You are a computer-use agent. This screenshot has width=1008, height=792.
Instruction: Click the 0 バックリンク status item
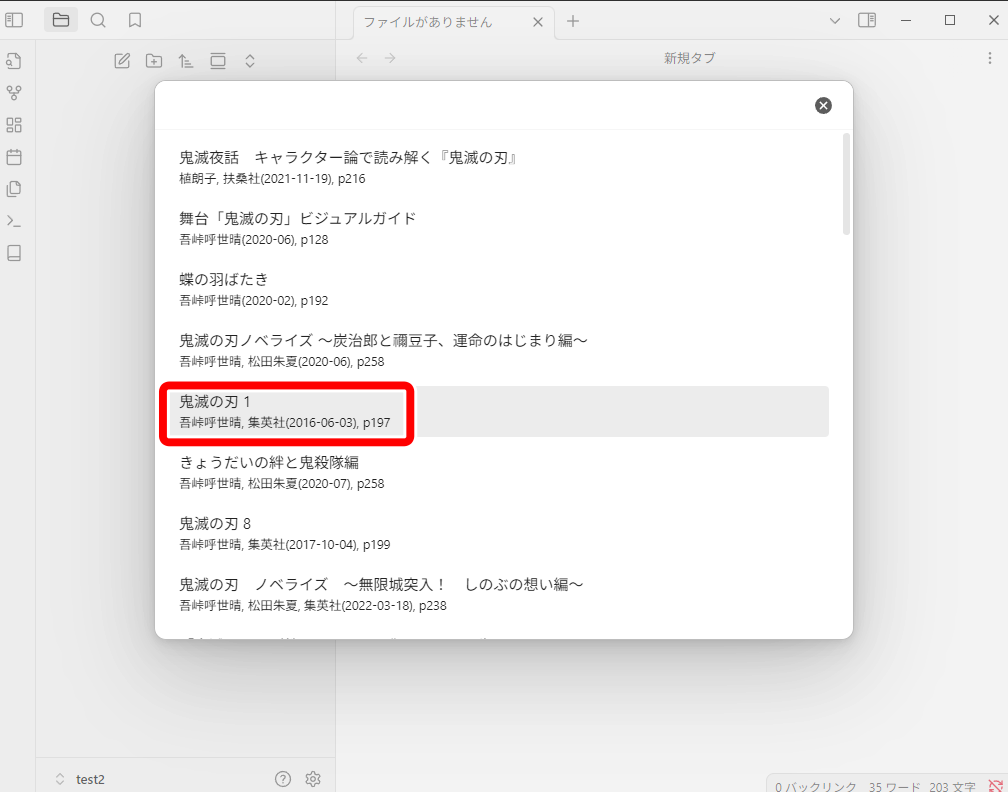pos(815,786)
